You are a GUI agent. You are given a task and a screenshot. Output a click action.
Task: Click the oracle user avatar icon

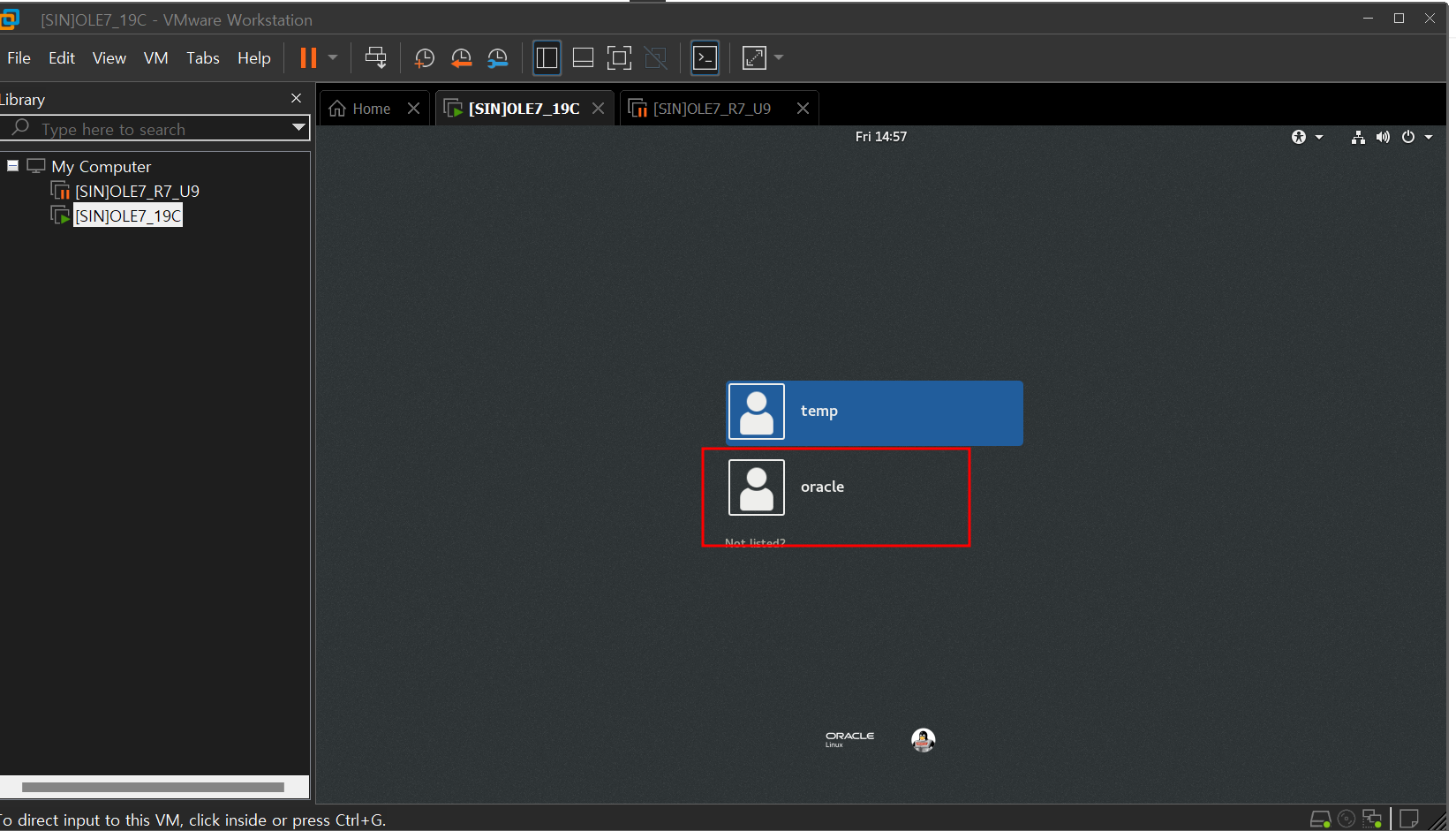[x=757, y=487]
